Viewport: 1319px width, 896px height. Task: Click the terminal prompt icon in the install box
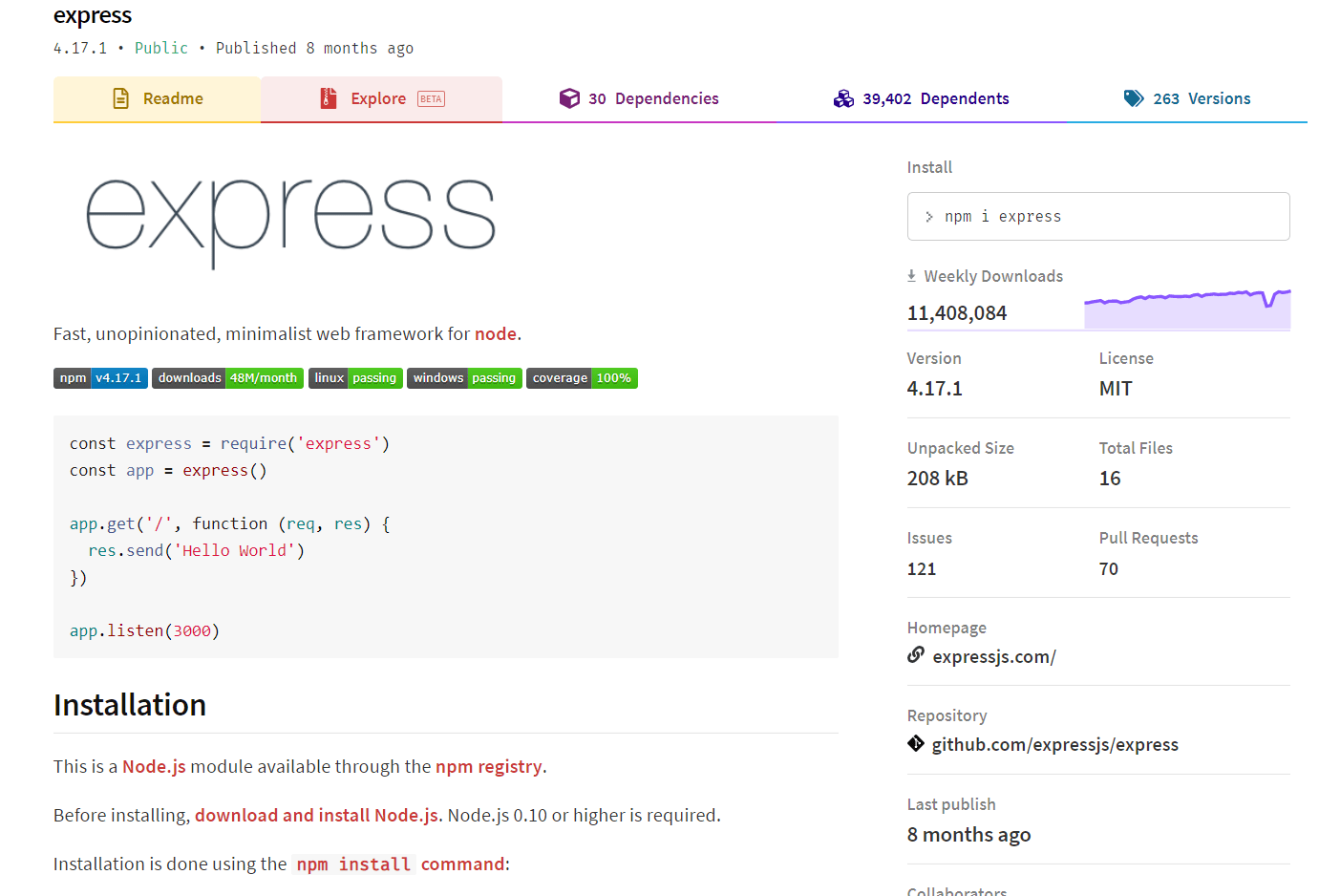(928, 216)
